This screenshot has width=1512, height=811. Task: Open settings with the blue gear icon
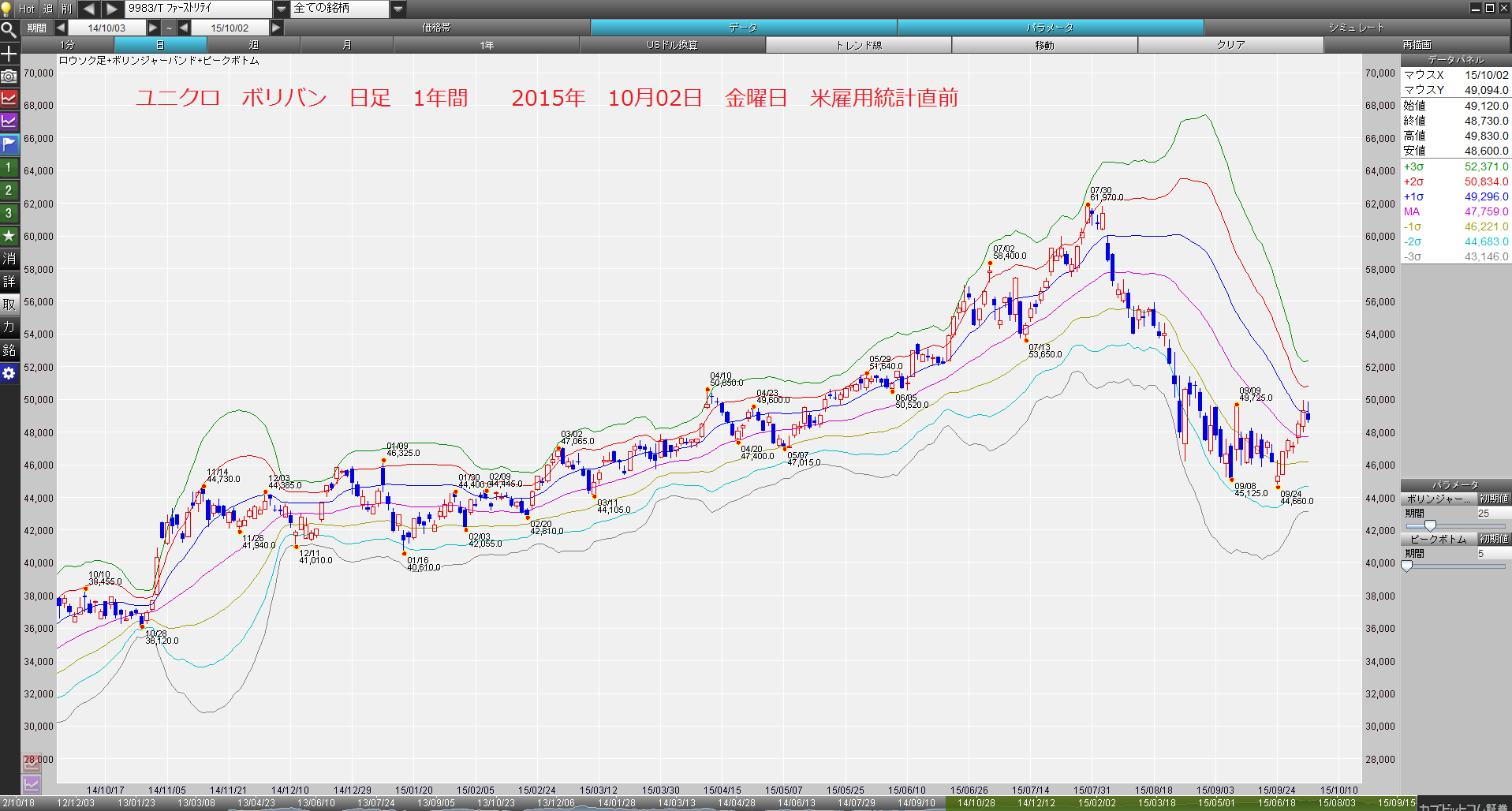point(9,373)
